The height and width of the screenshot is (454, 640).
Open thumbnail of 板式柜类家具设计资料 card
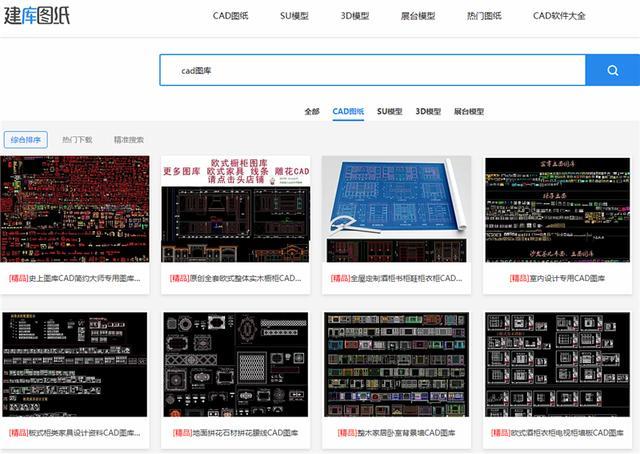coord(75,365)
